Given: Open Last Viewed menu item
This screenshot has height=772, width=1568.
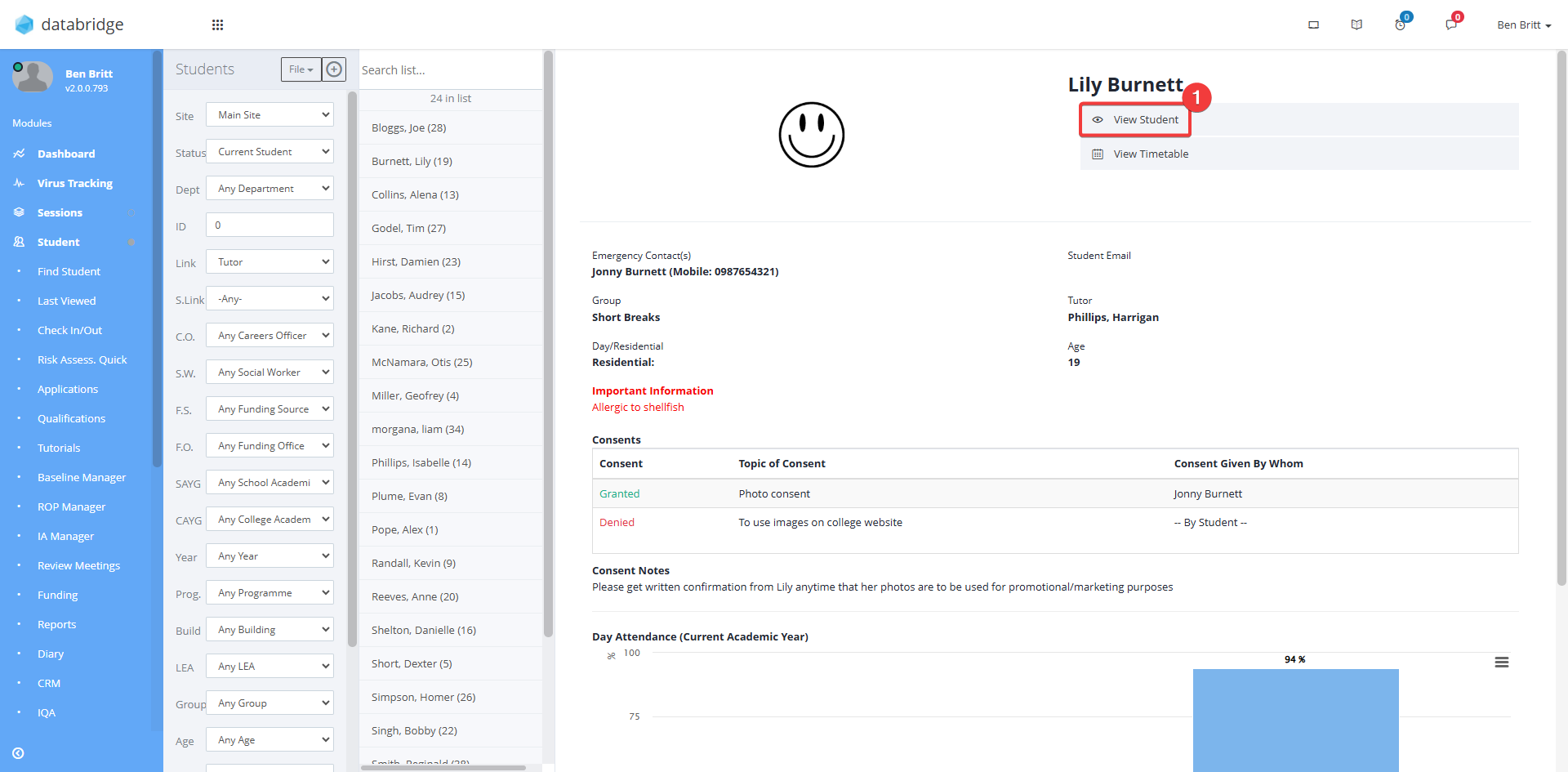Looking at the screenshot, I should click(66, 301).
